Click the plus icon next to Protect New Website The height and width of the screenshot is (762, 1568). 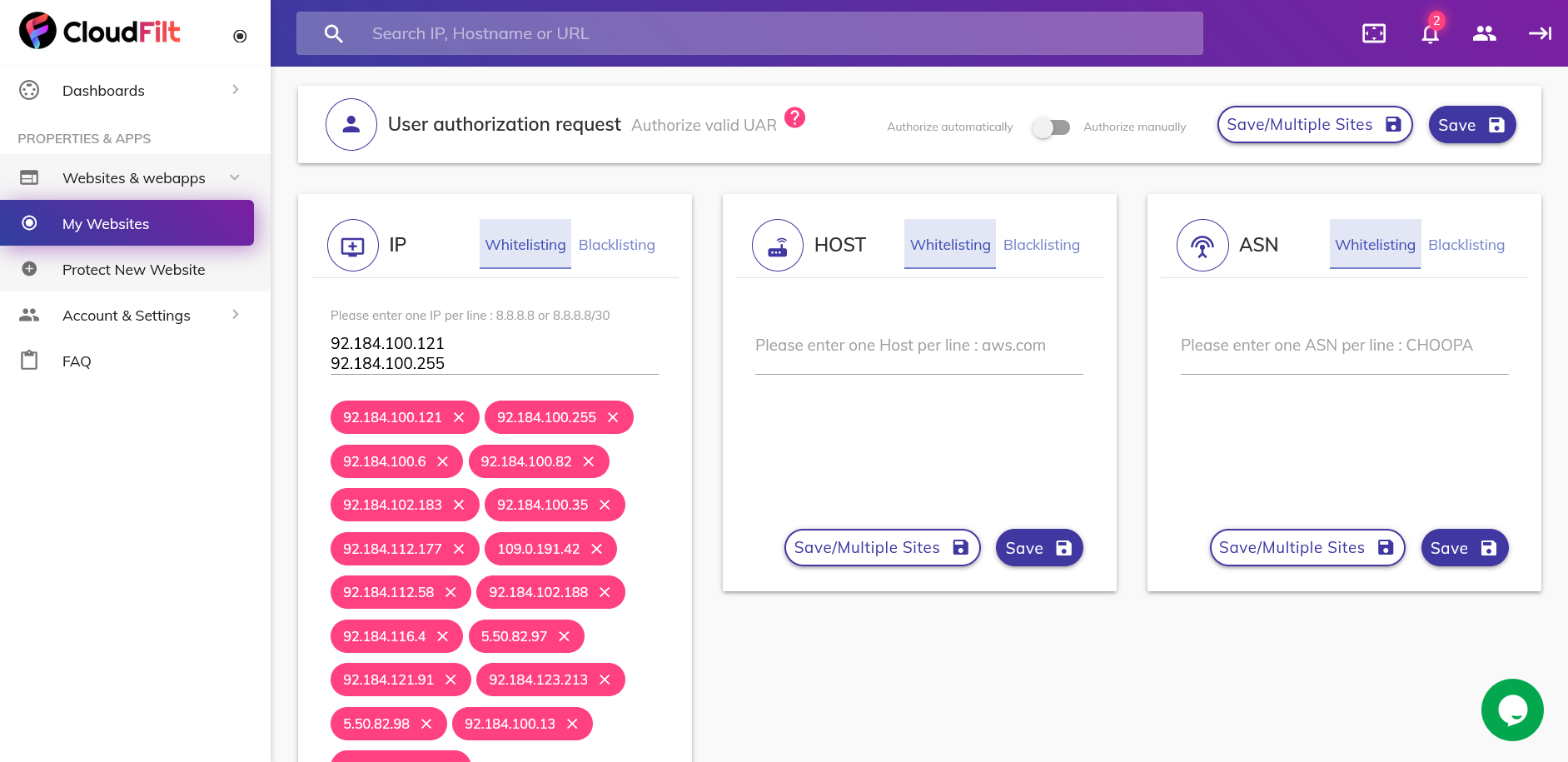tap(30, 269)
